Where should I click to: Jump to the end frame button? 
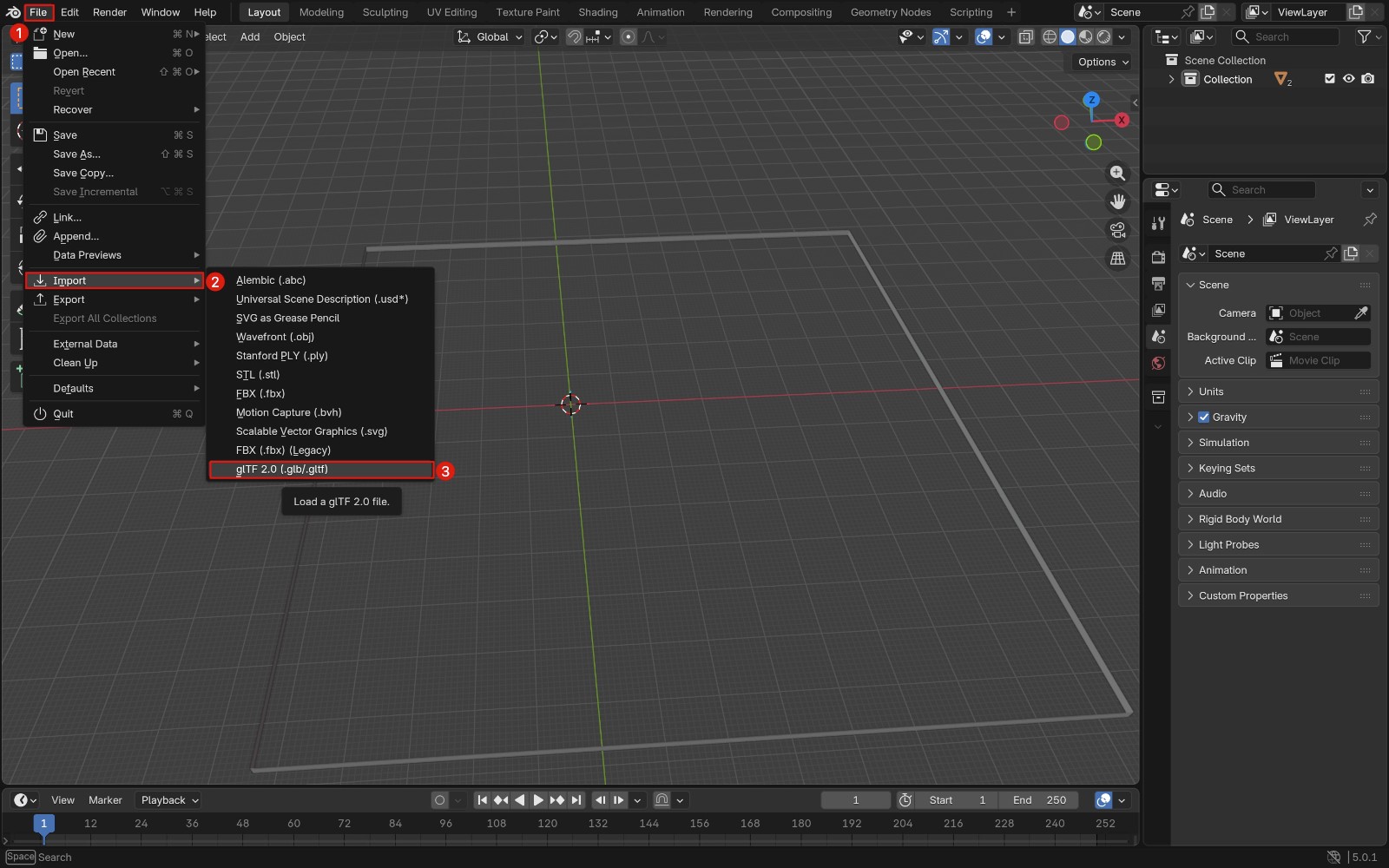pyautogui.click(x=576, y=800)
